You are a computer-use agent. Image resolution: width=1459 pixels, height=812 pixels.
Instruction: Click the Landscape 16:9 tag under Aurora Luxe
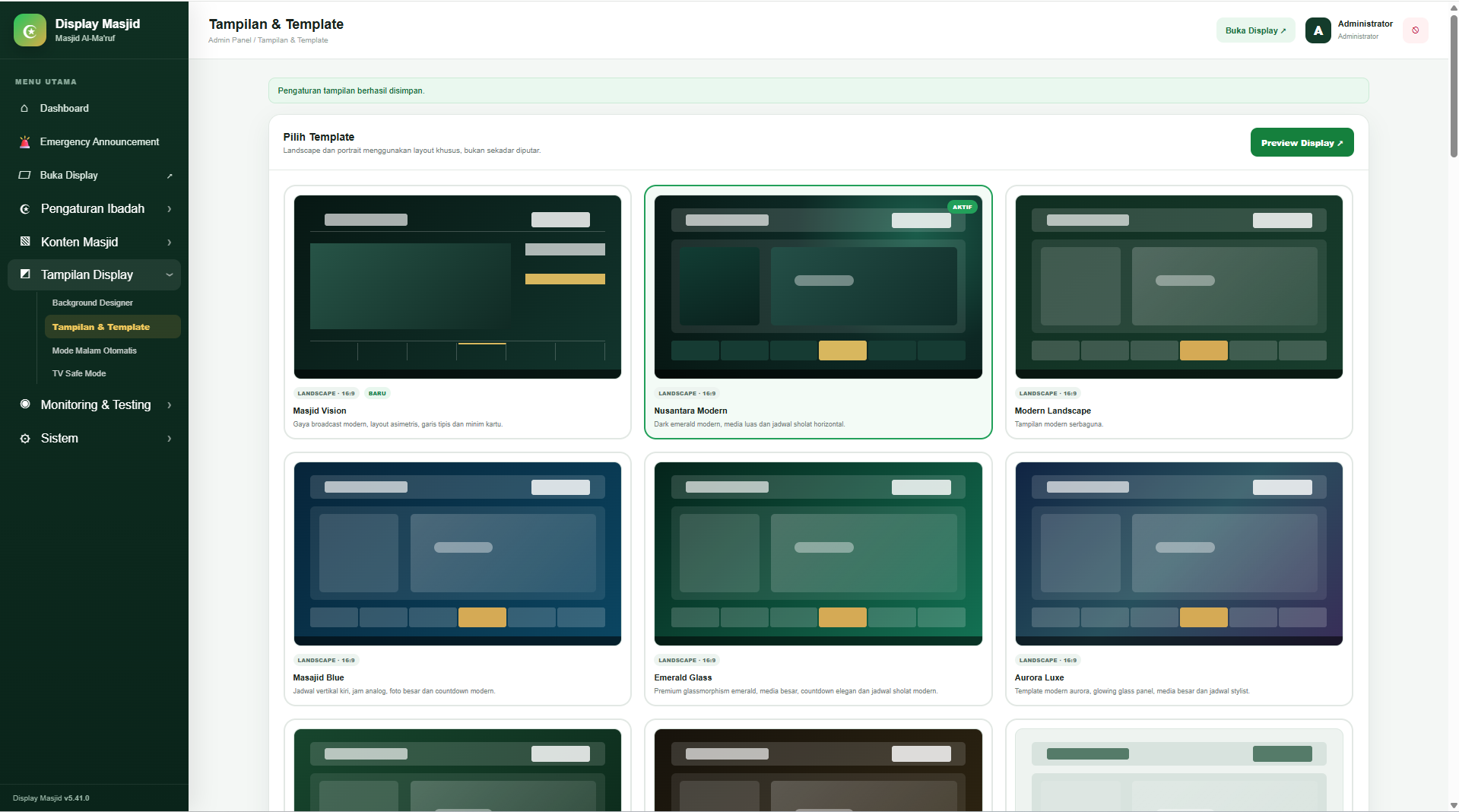pos(1048,661)
